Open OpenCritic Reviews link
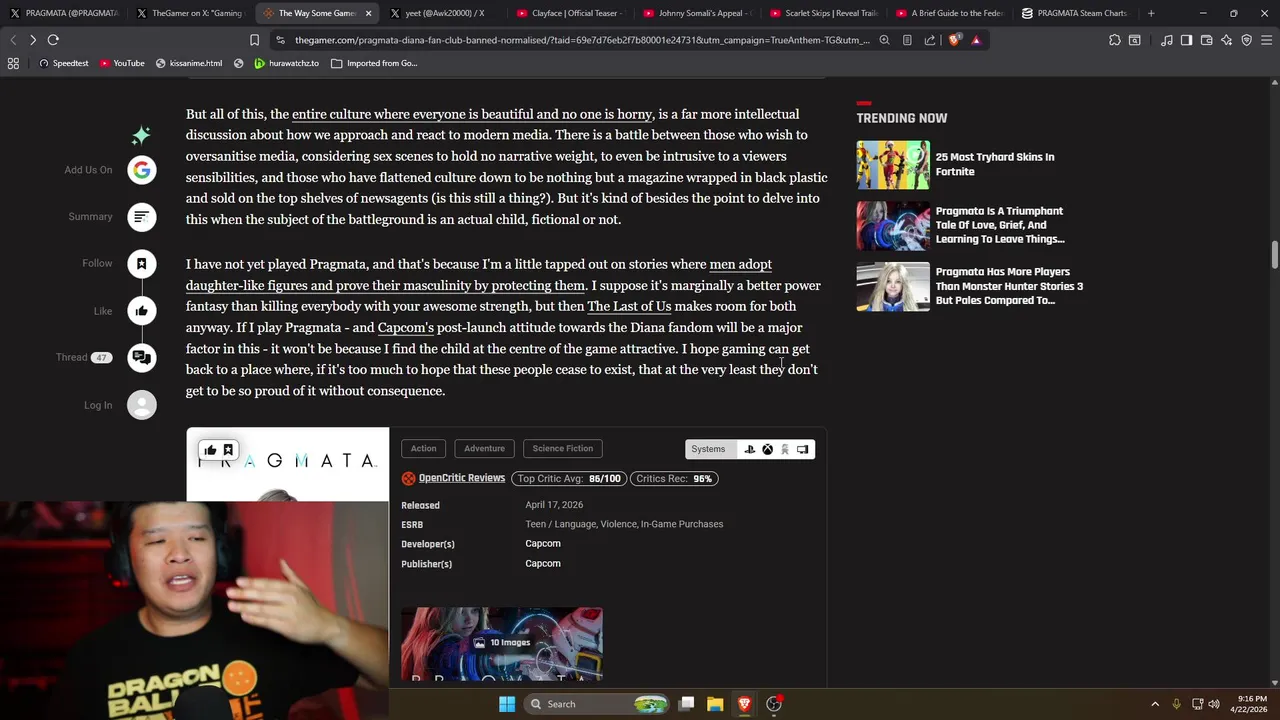The height and width of the screenshot is (720, 1280). [461, 478]
